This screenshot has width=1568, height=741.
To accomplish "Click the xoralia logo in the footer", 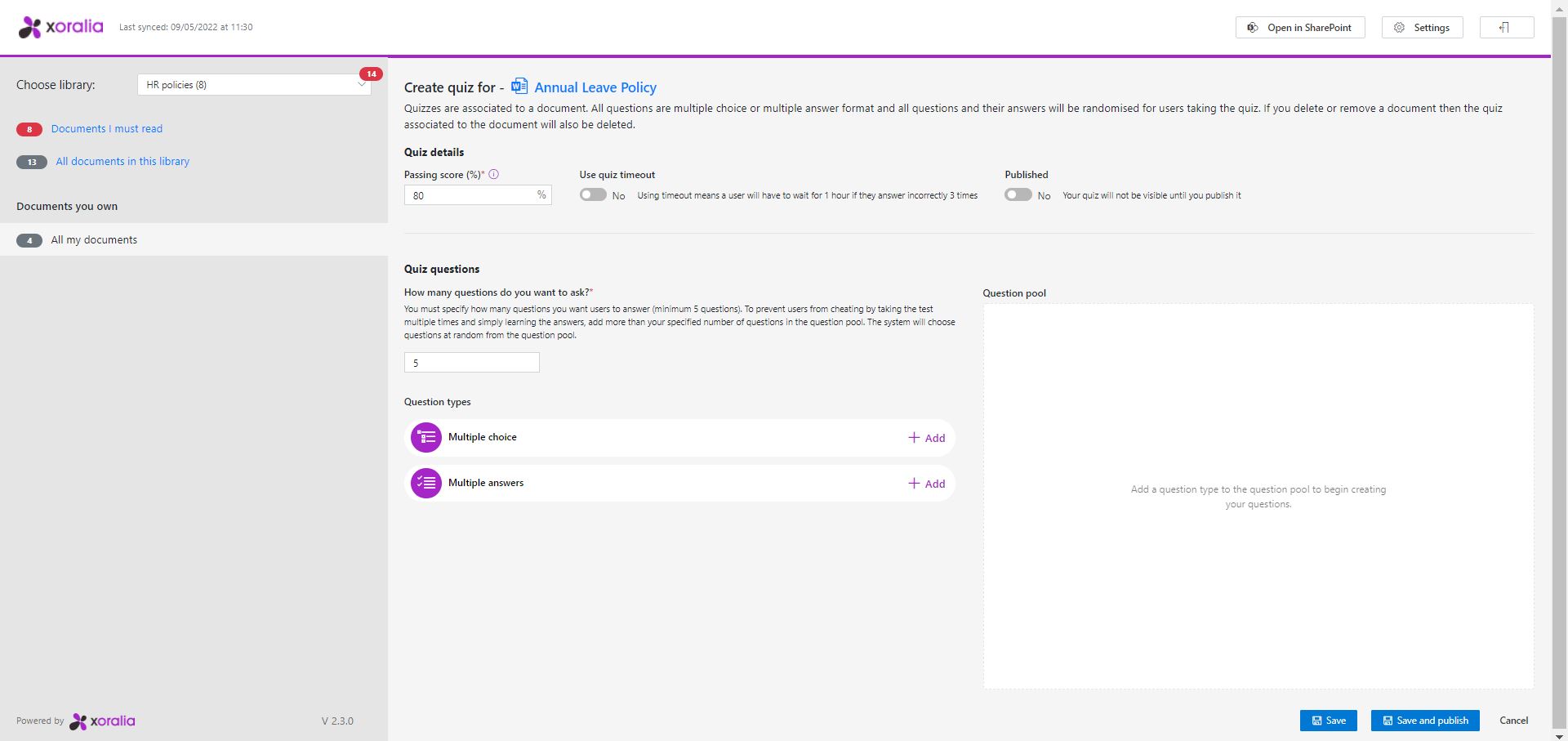I will (102, 721).
